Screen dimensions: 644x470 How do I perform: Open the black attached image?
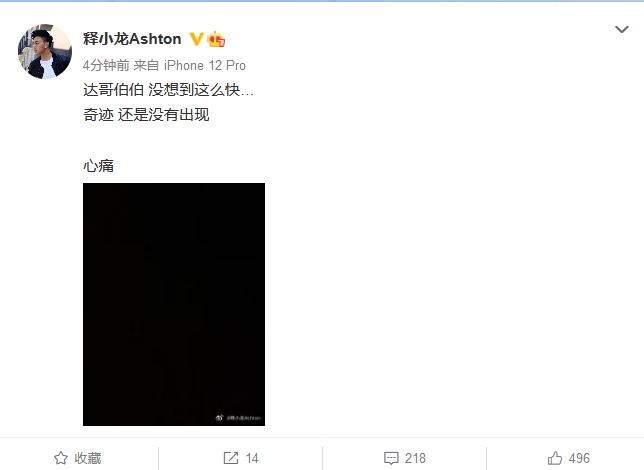click(x=174, y=304)
